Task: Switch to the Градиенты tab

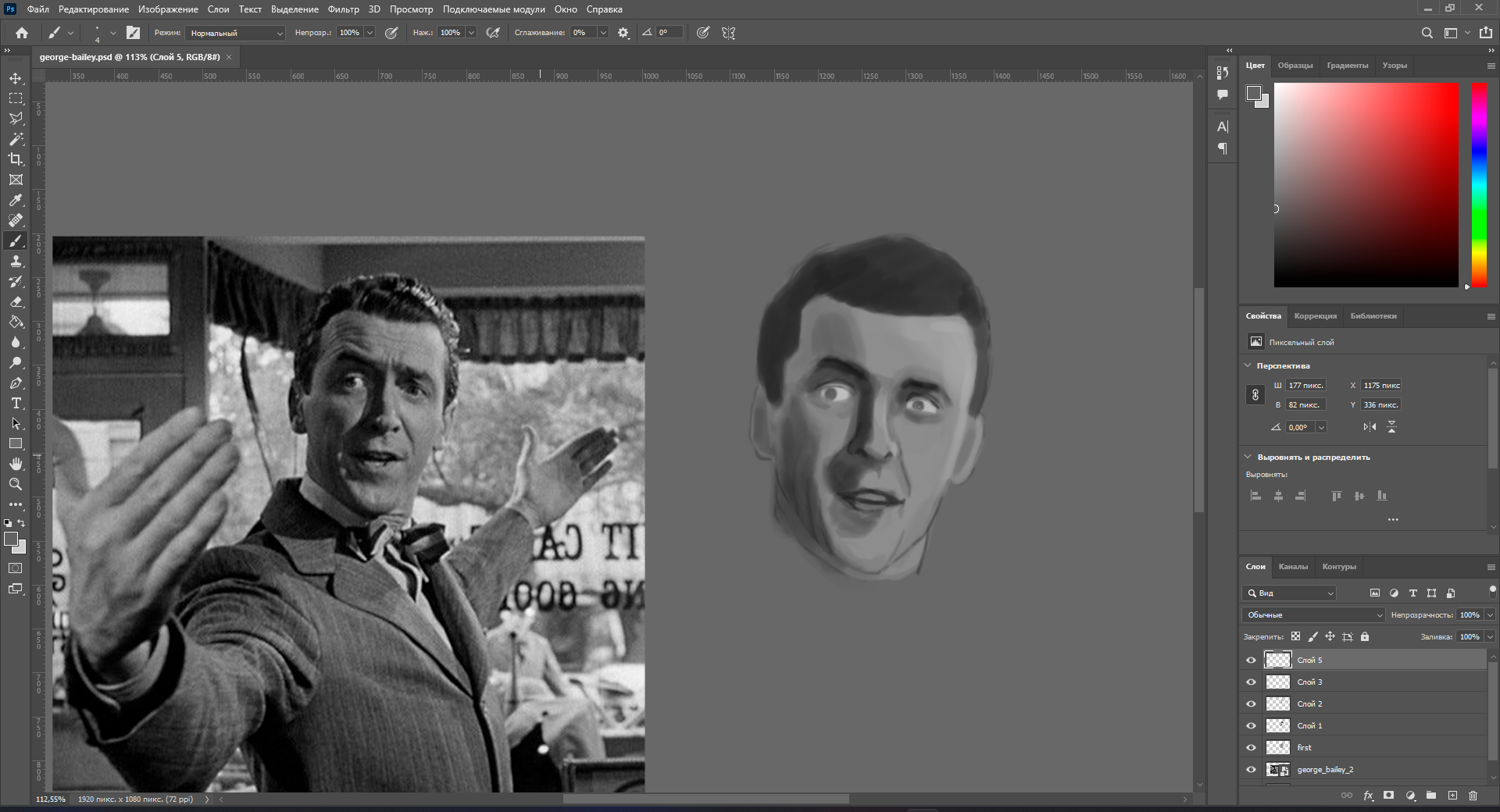Action: point(1347,66)
